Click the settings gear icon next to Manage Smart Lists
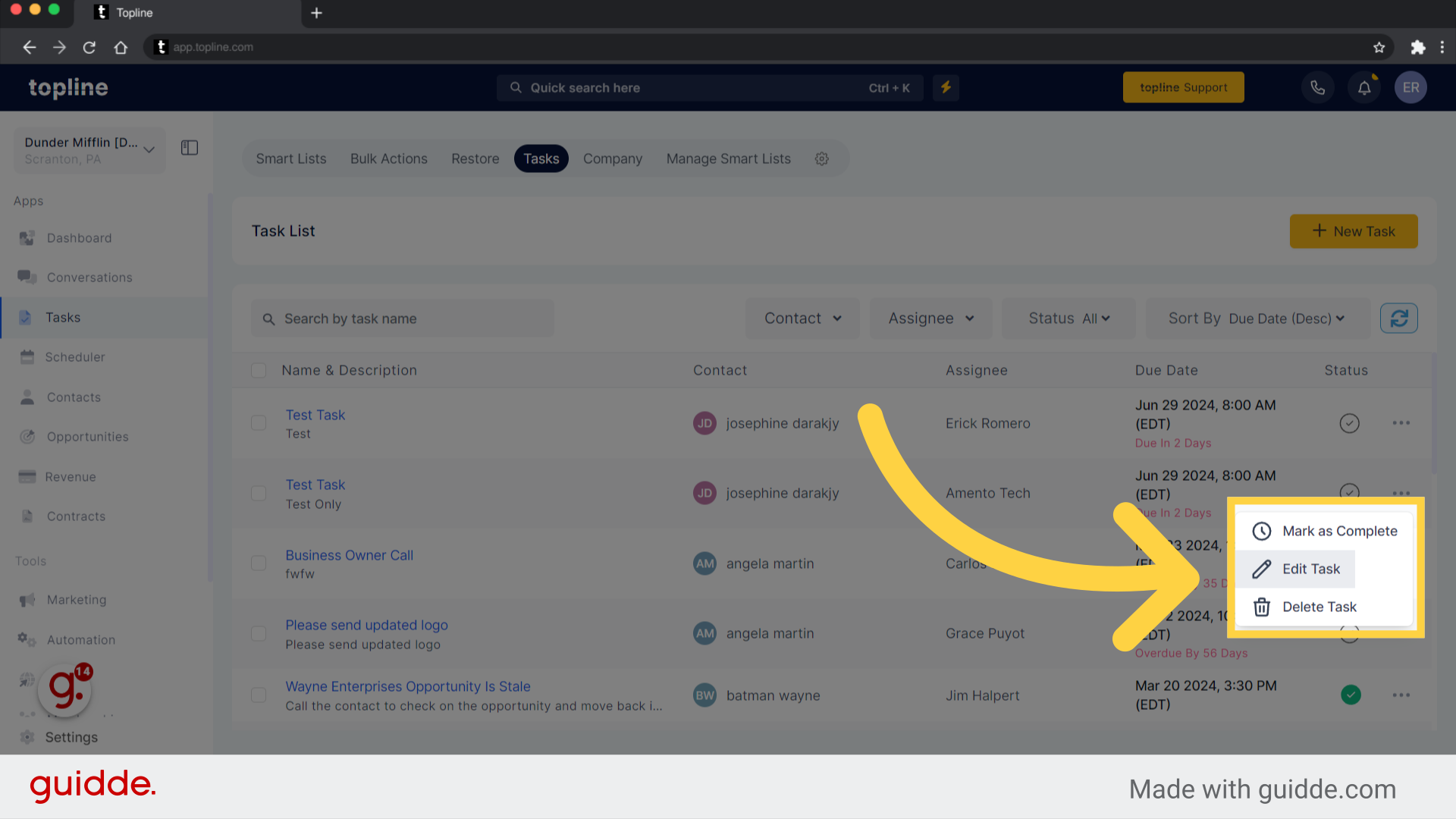This screenshot has height=819, width=1456. (823, 158)
